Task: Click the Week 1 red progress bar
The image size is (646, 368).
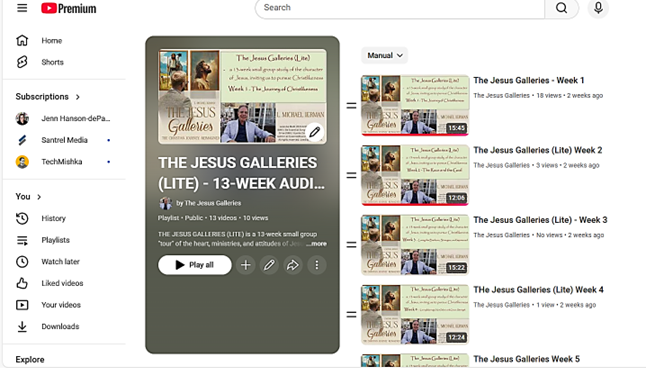Action: pos(415,134)
